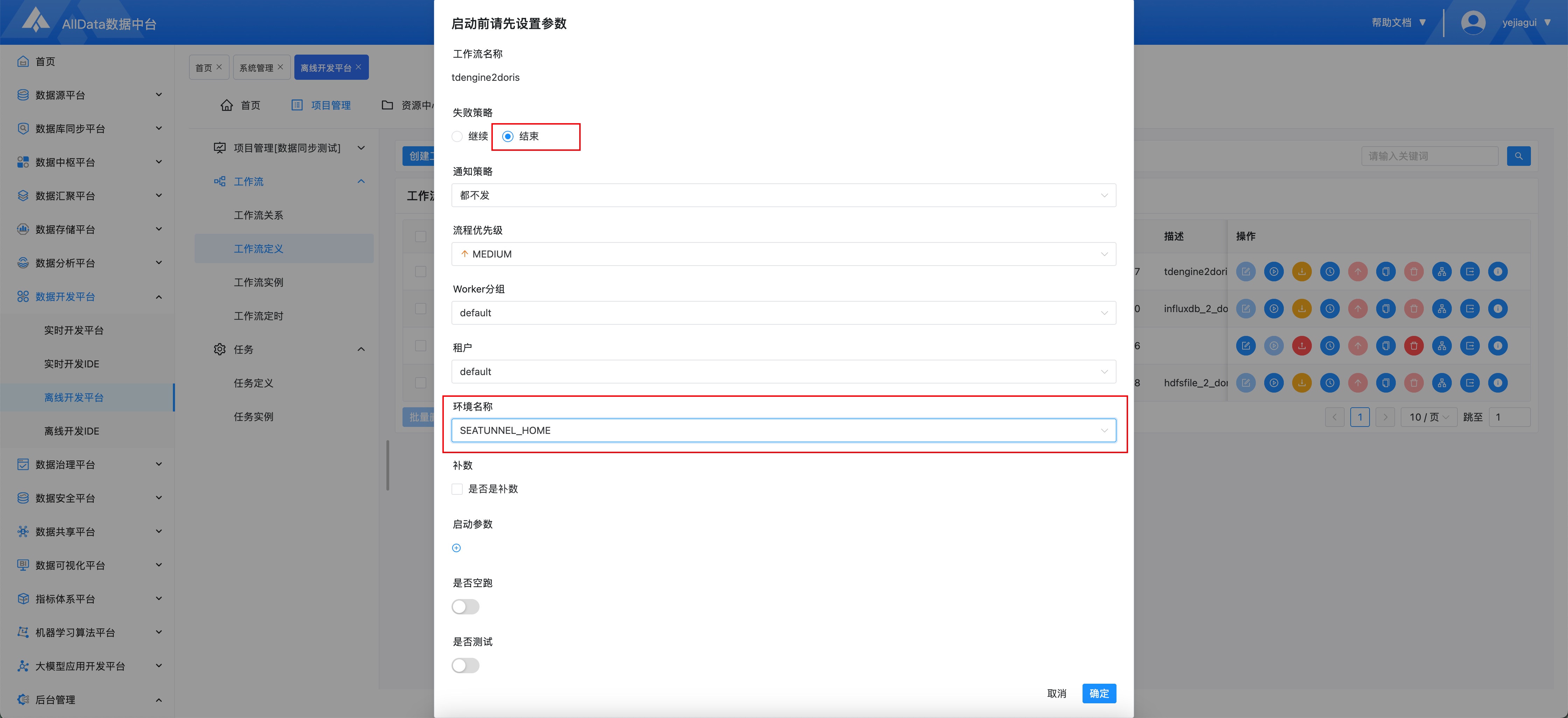
Task: Click the timing clock icon in influxdb_2_do row
Action: pyautogui.click(x=1329, y=309)
